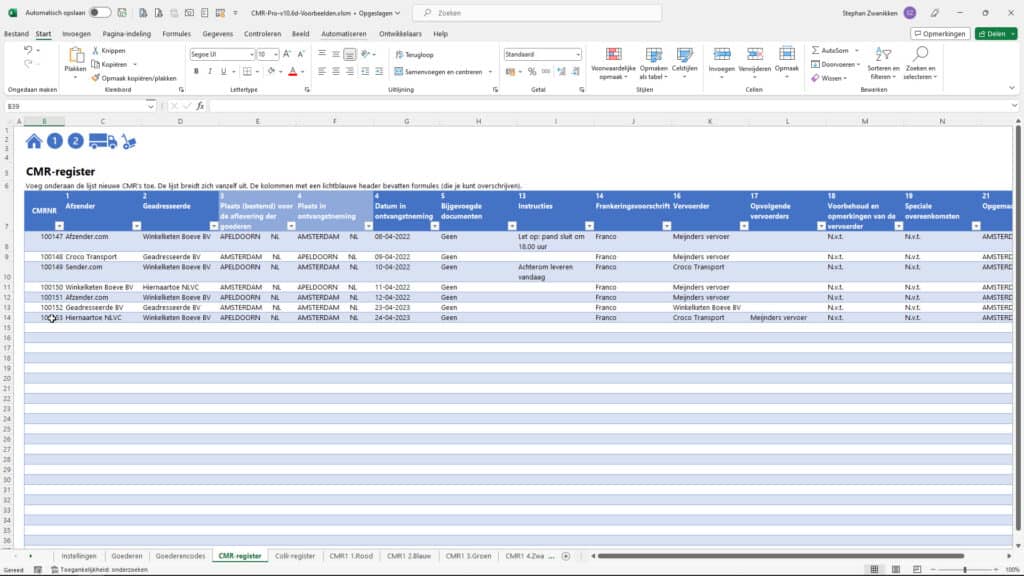Click the percentage format icon
This screenshot has width=1024, height=576.
532,72
